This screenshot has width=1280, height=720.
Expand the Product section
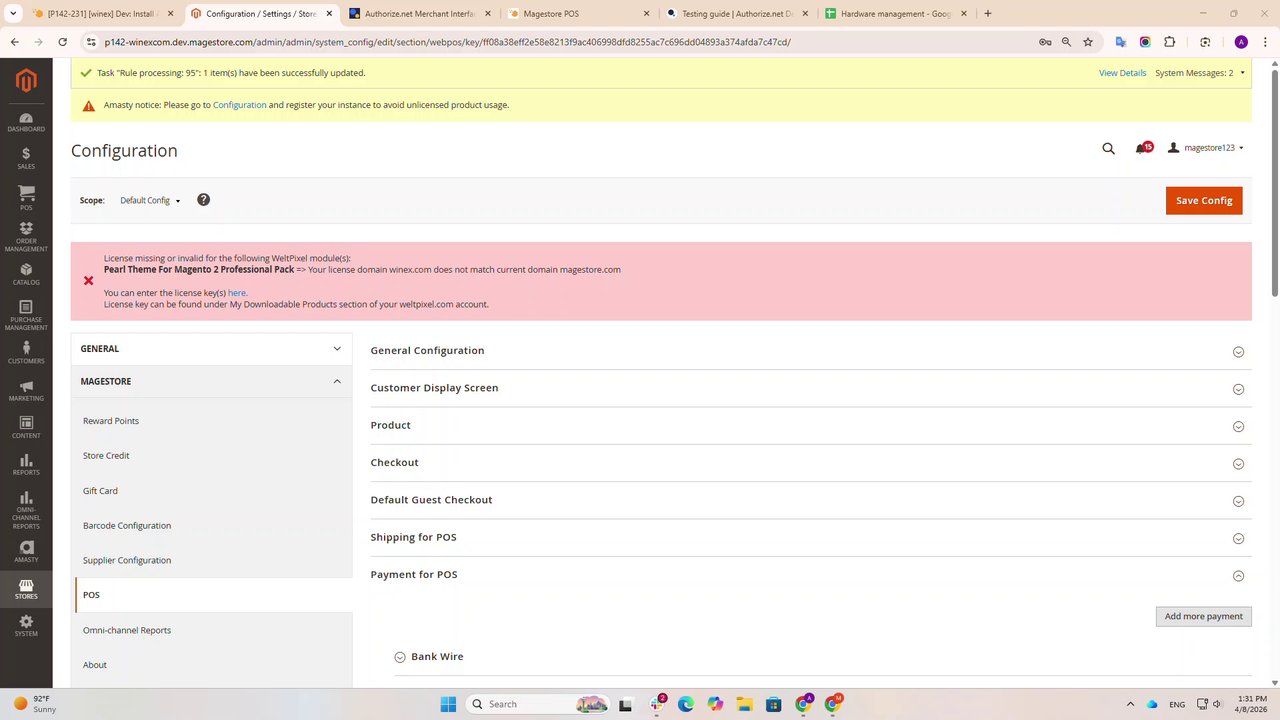[811, 425]
